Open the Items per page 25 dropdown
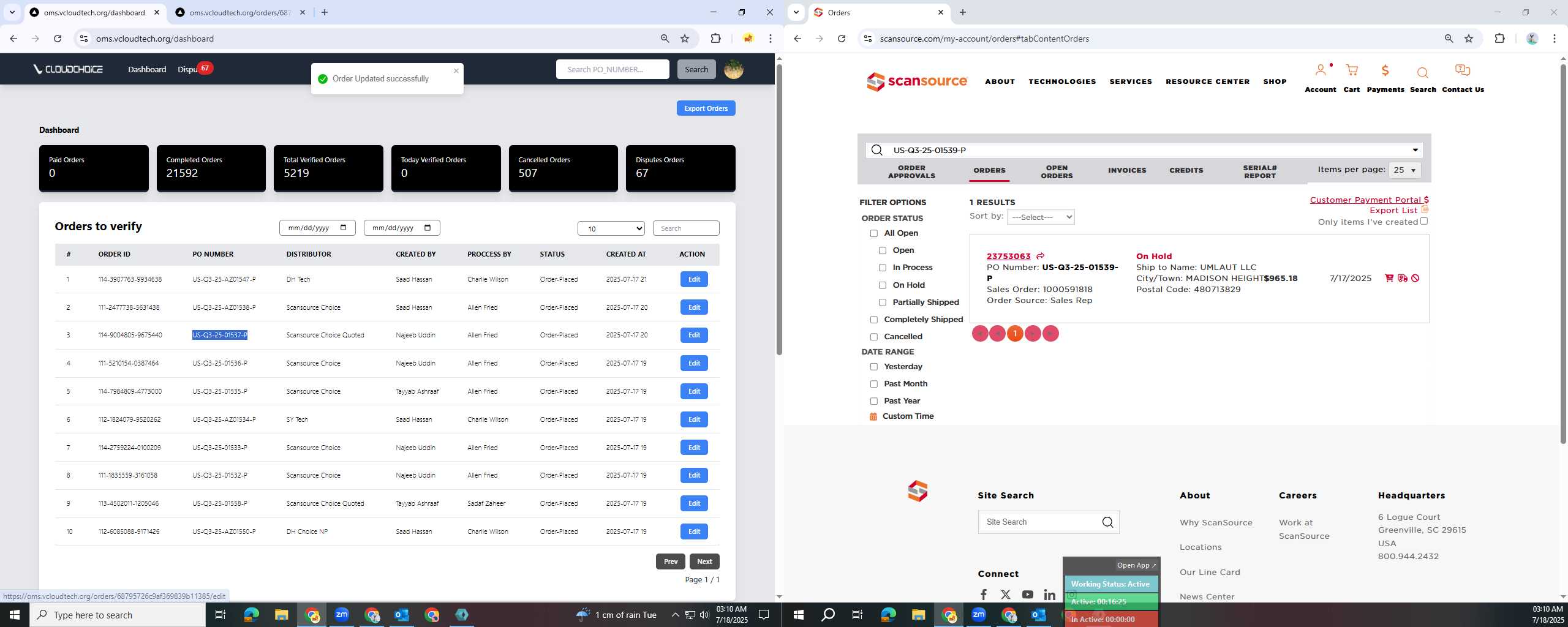Image resolution: width=1568 pixels, height=627 pixels. (x=1405, y=170)
